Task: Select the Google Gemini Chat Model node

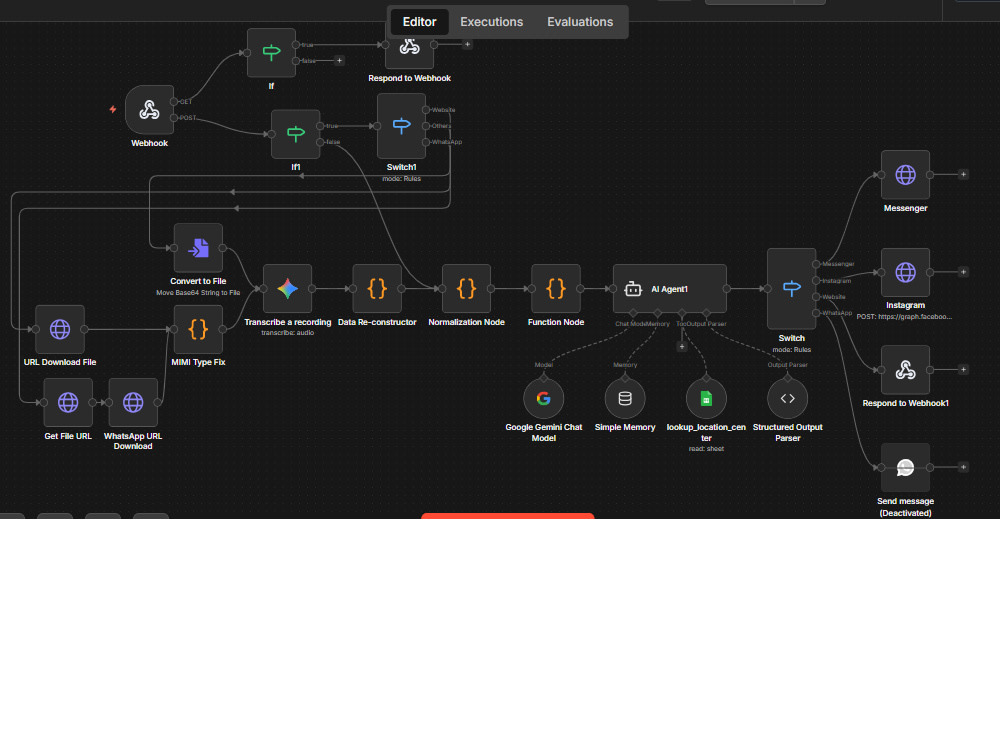Action: click(543, 399)
